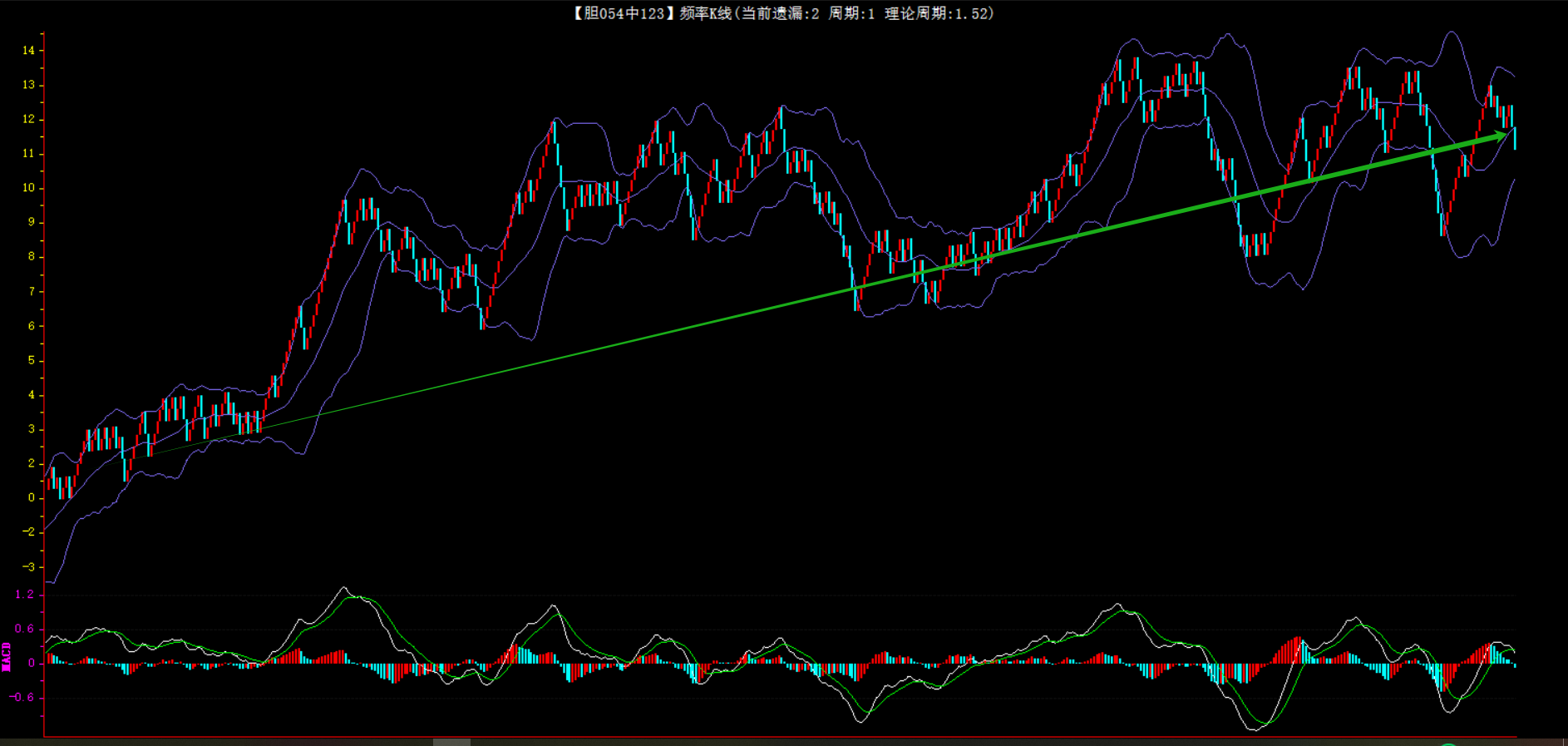
Task: Click the MACD zero axis label
Action: pyautogui.click(x=32, y=664)
